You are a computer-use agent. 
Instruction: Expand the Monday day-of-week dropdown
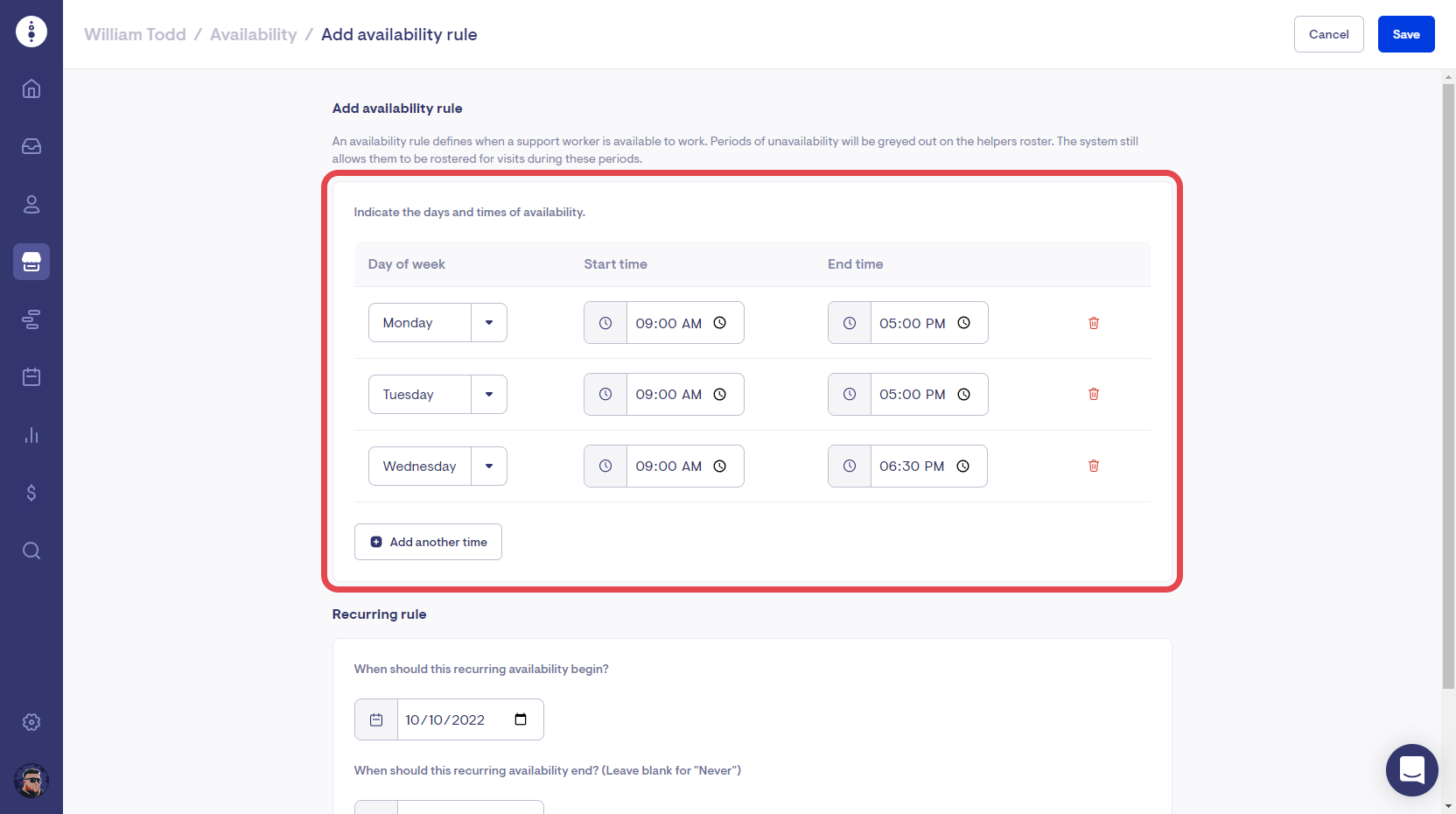point(489,323)
